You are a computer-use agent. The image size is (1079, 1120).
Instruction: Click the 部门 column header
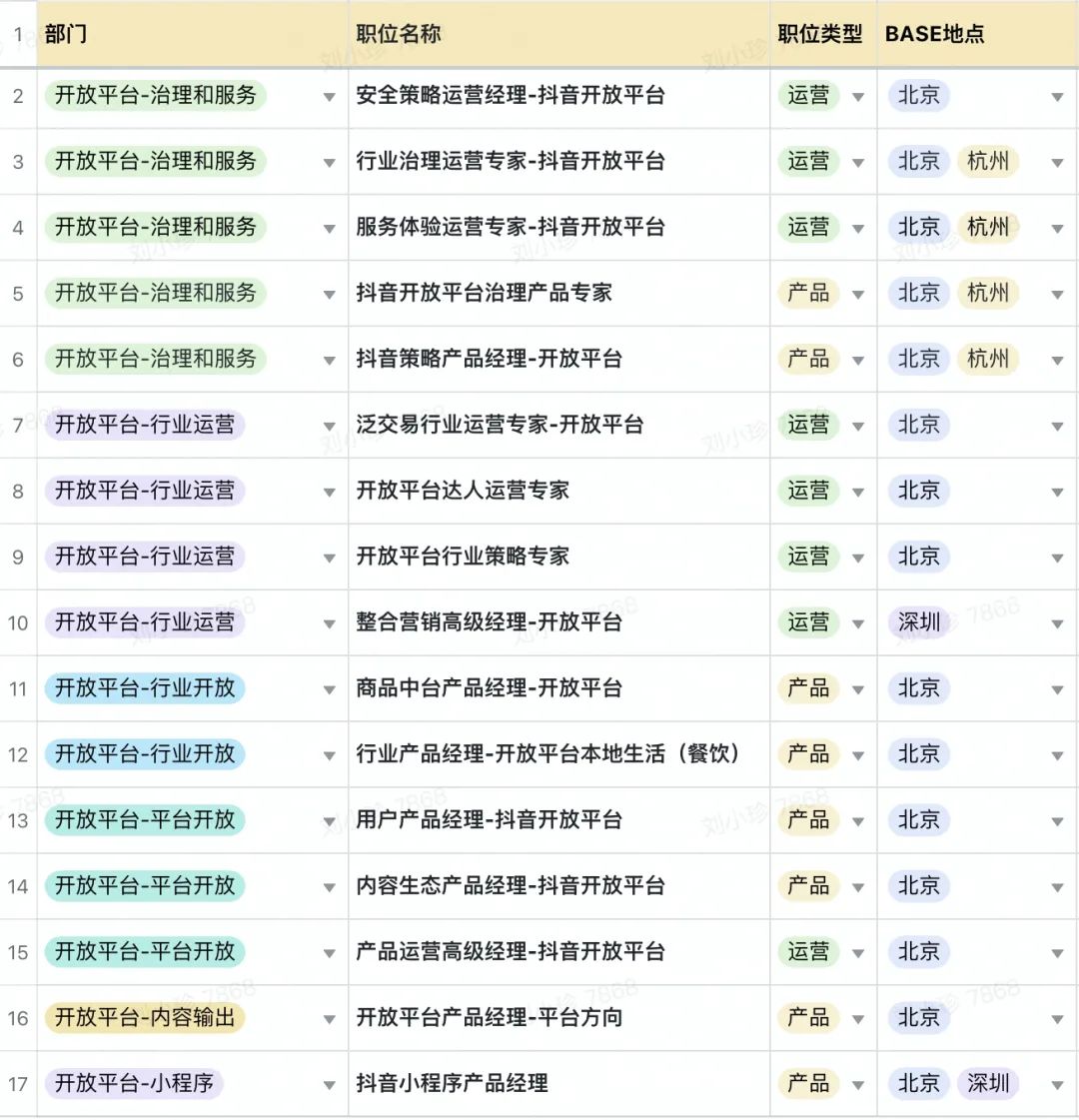(66, 34)
